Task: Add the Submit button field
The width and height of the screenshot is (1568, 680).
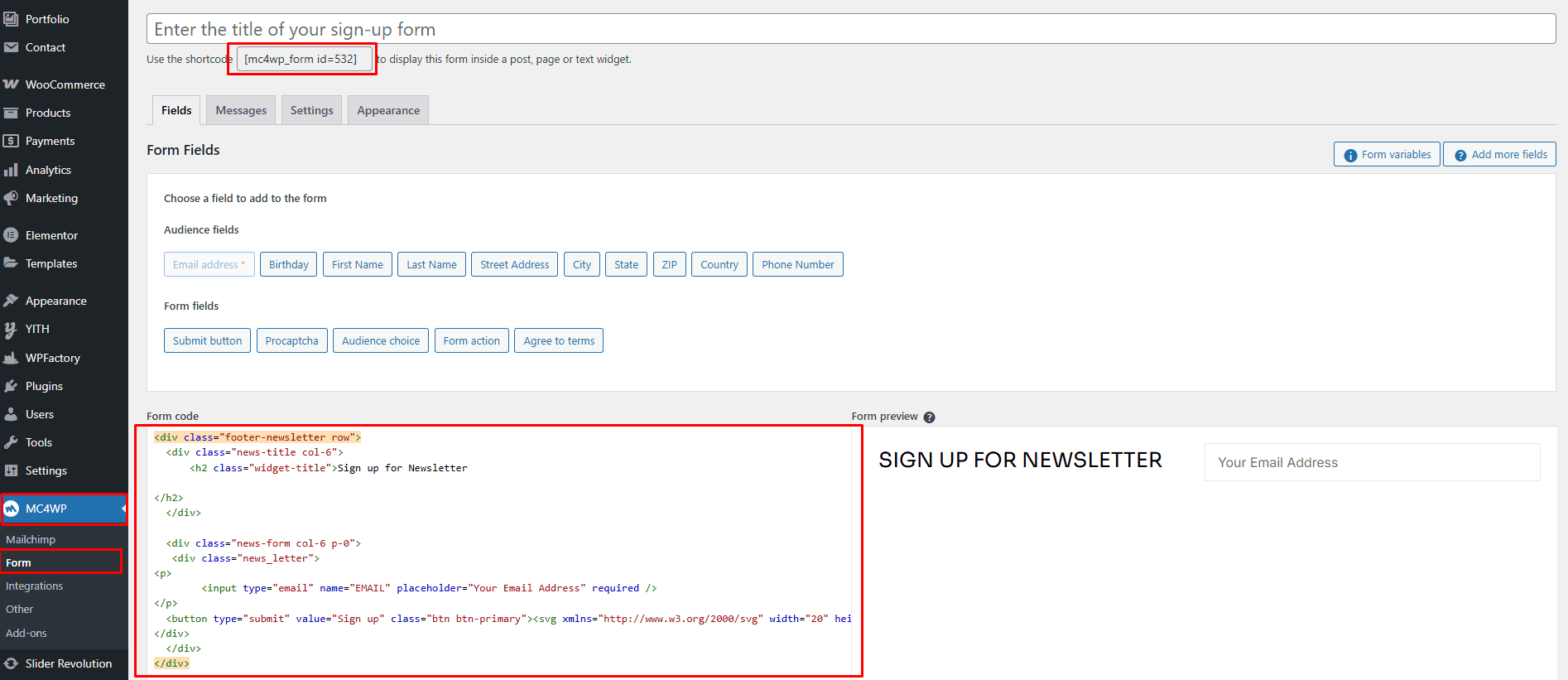Action: click(x=207, y=340)
